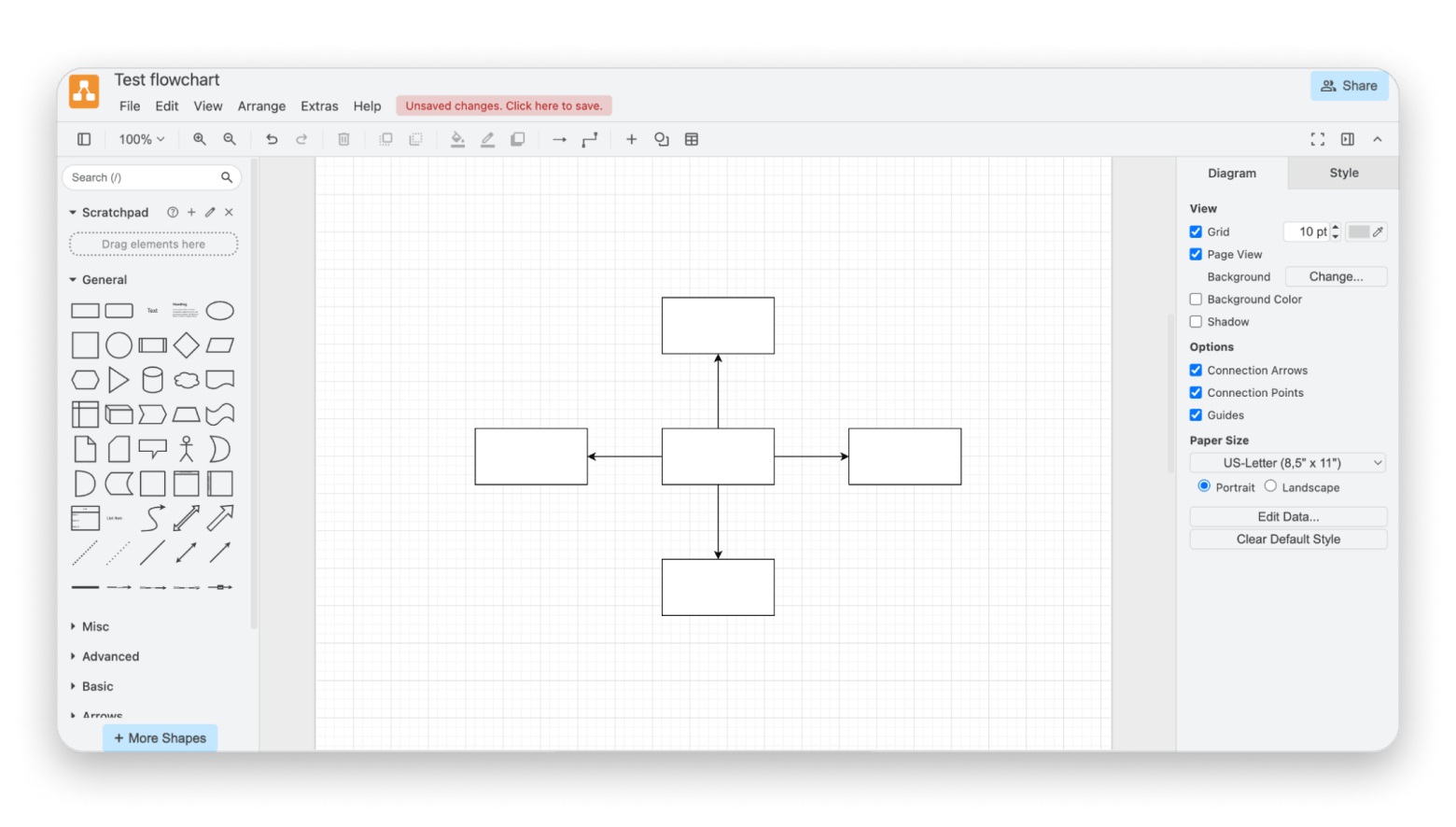The width and height of the screenshot is (1456, 827).
Task: Switch to the Style tab
Action: click(x=1343, y=173)
